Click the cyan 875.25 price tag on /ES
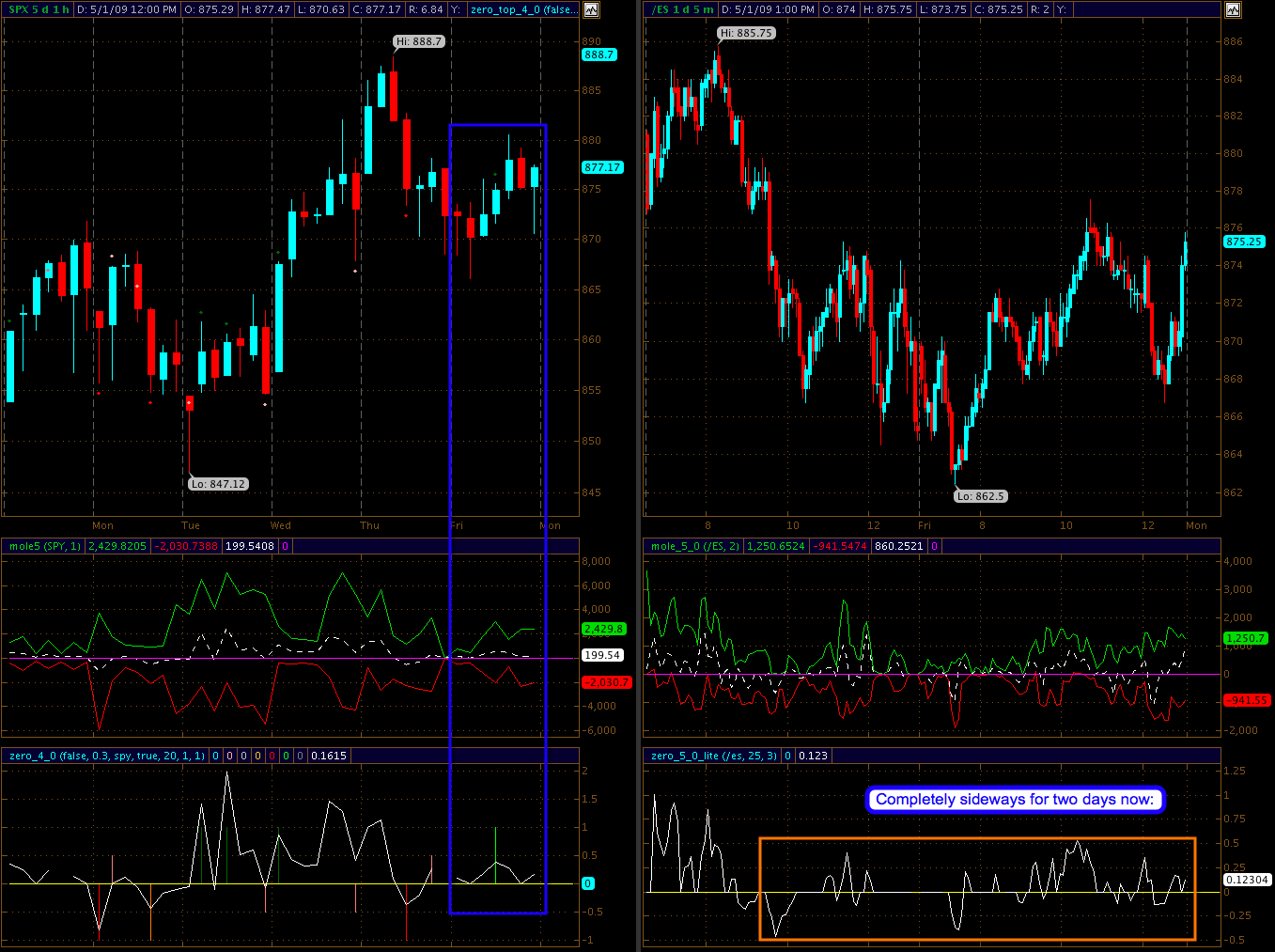The image size is (1275, 952). click(x=1244, y=242)
